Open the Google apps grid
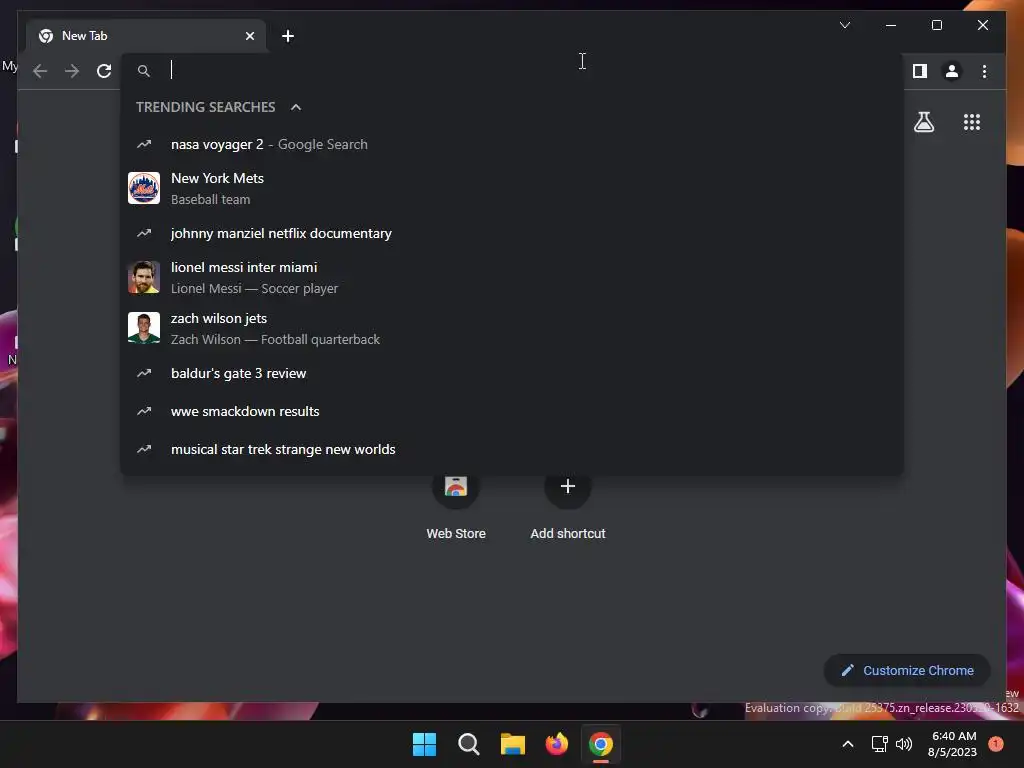Screen dimensions: 1024x768 click(972, 122)
